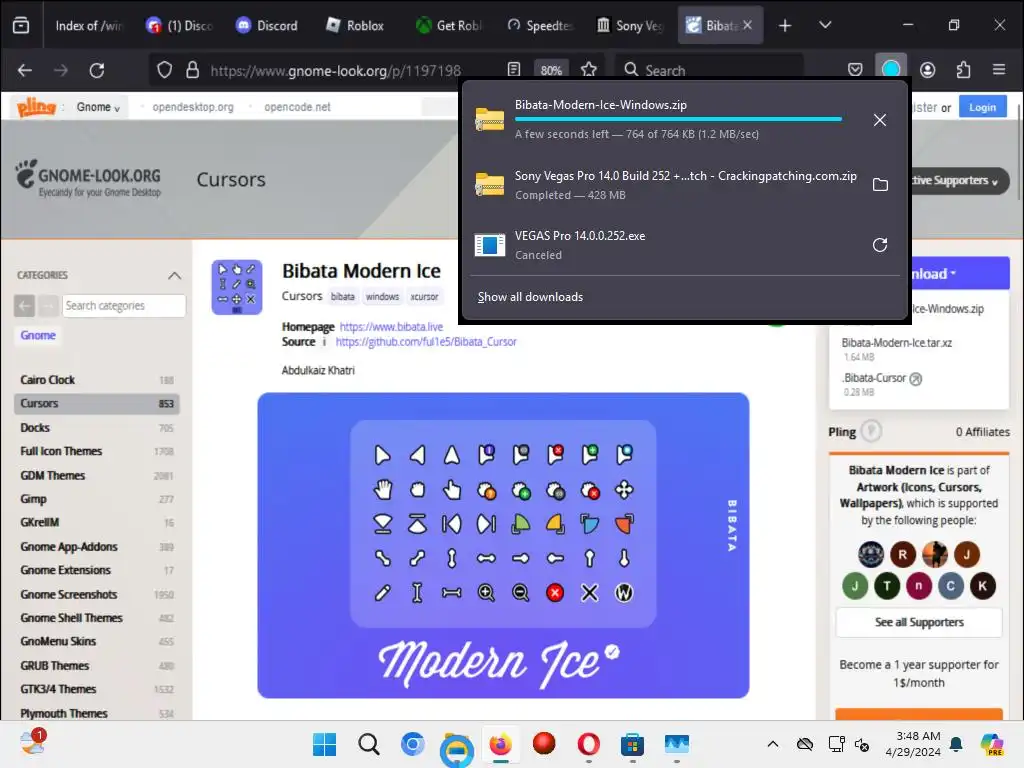The width and height of the screenshot is (1024, 768).
Task: Open the opendesktop.org link
Action: coord(193,107)
